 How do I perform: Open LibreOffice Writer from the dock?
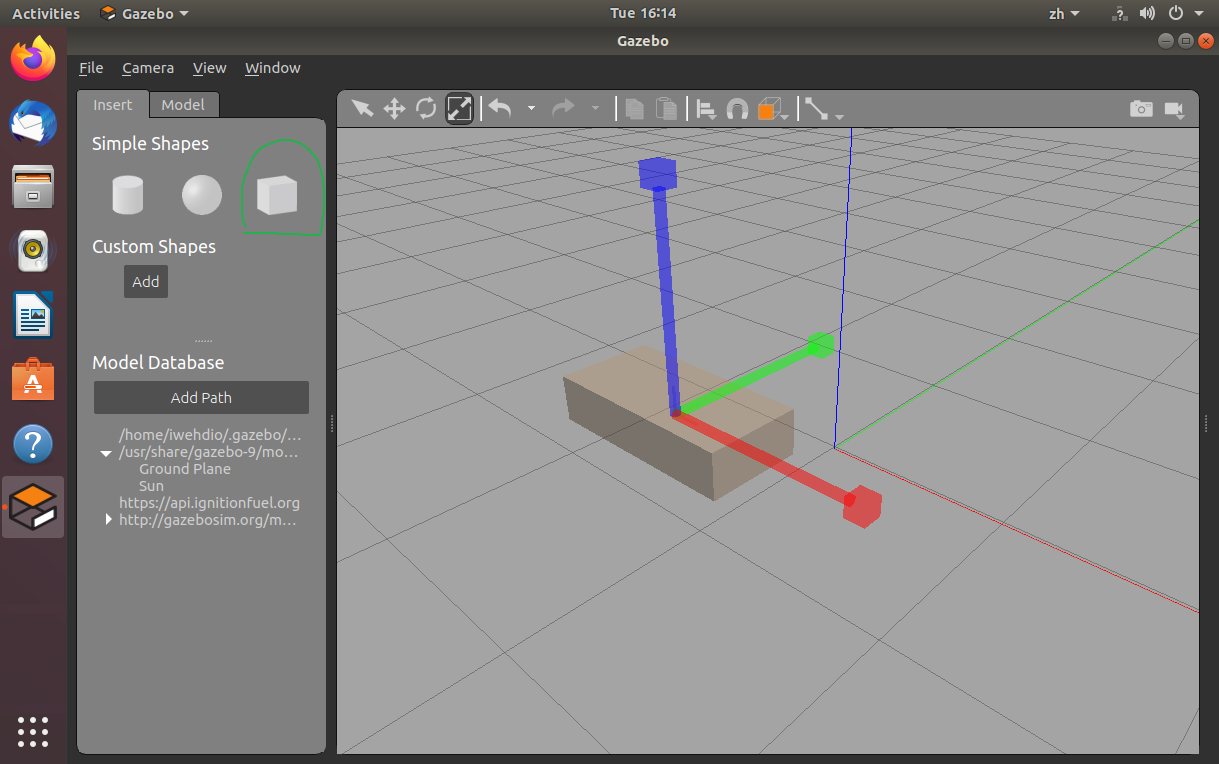point(33,315)
